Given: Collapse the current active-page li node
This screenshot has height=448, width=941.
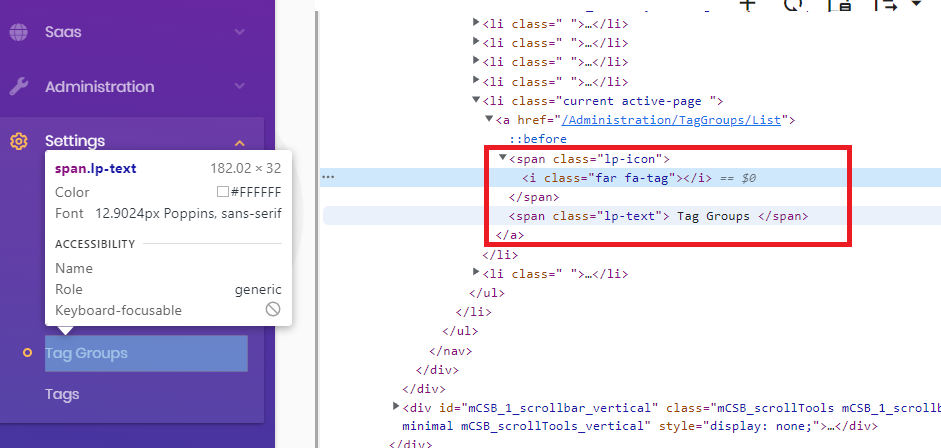Looking at the screenshot, I should click(x=477, y=101).
